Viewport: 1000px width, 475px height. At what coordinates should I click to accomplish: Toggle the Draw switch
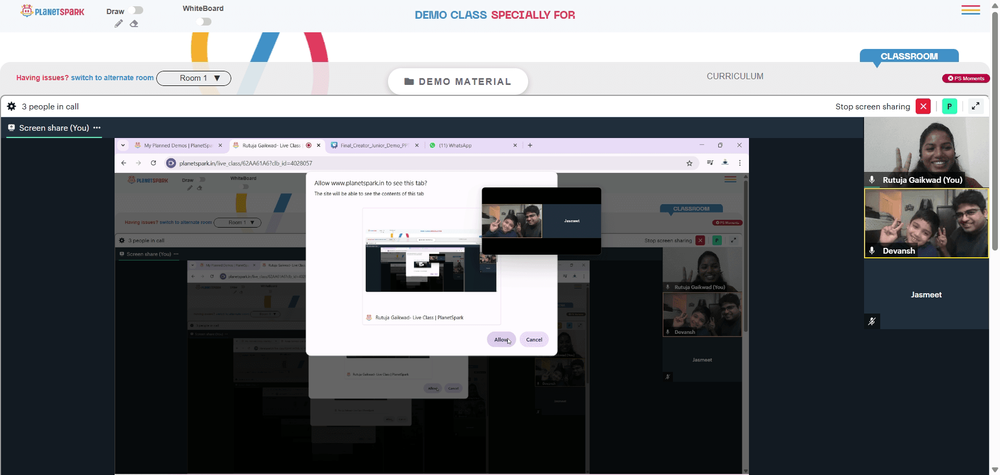click(135, 10)
